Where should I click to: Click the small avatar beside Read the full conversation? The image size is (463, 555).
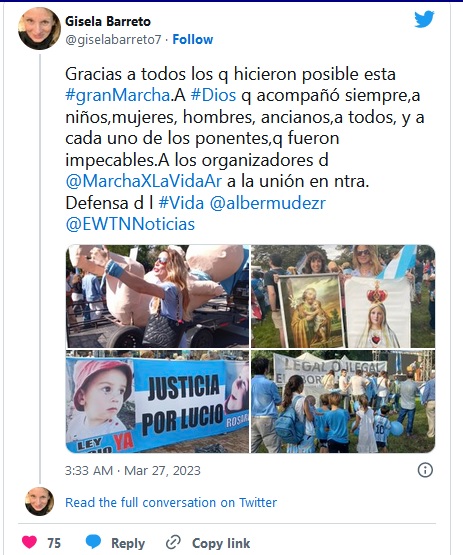click(40, 502)
